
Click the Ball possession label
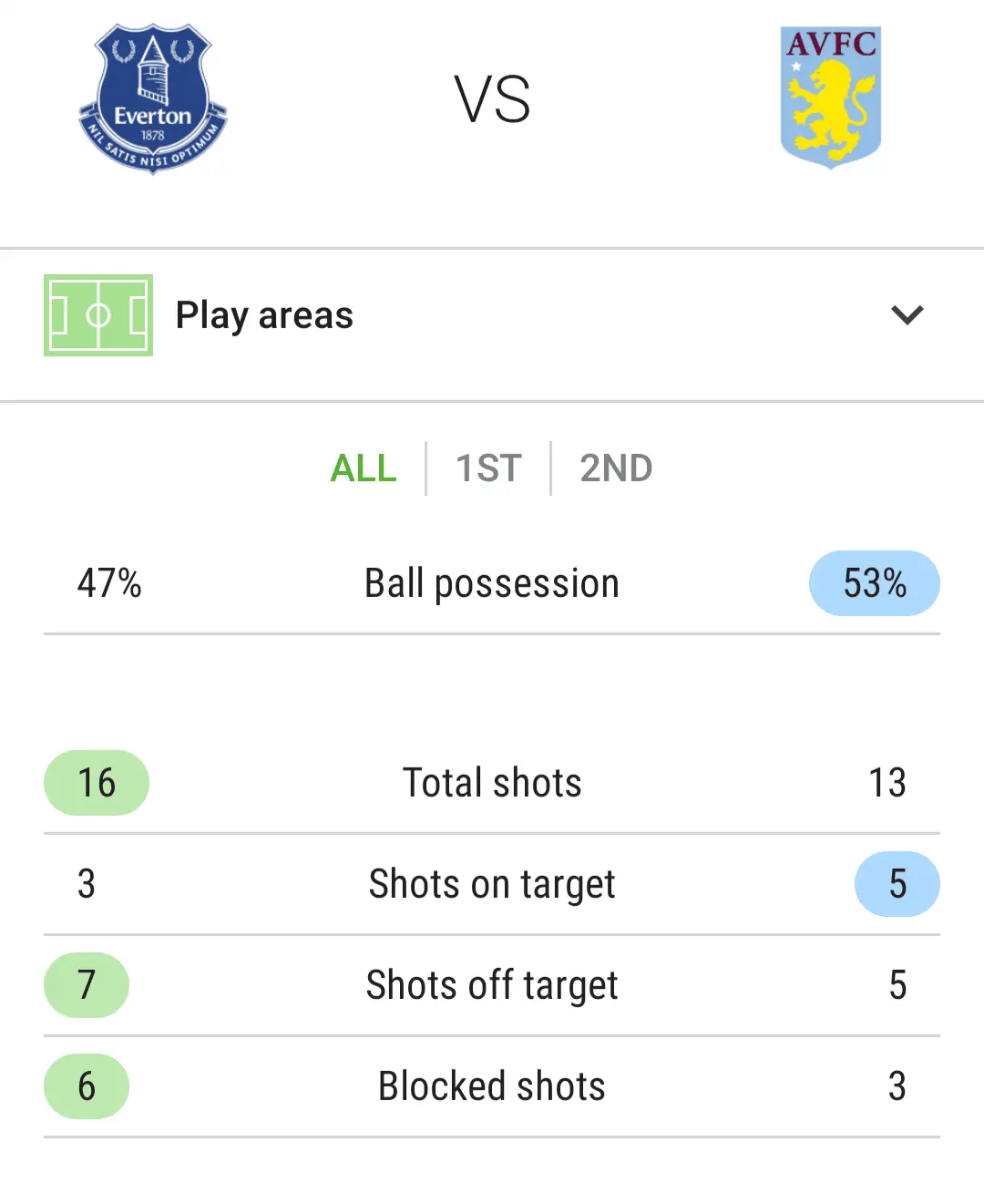492,583
